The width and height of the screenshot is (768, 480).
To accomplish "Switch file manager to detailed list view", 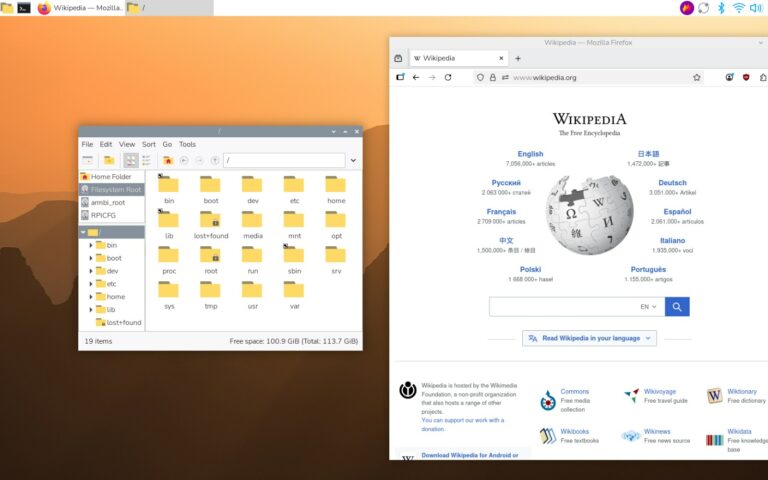I will [146, 160].
